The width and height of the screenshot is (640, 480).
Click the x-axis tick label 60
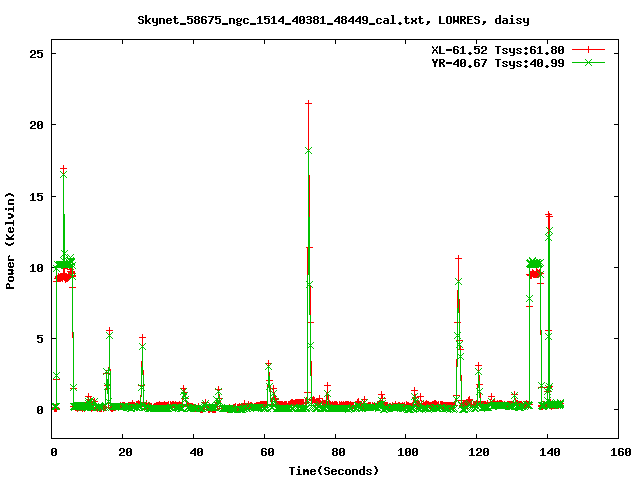coord(267,452)
